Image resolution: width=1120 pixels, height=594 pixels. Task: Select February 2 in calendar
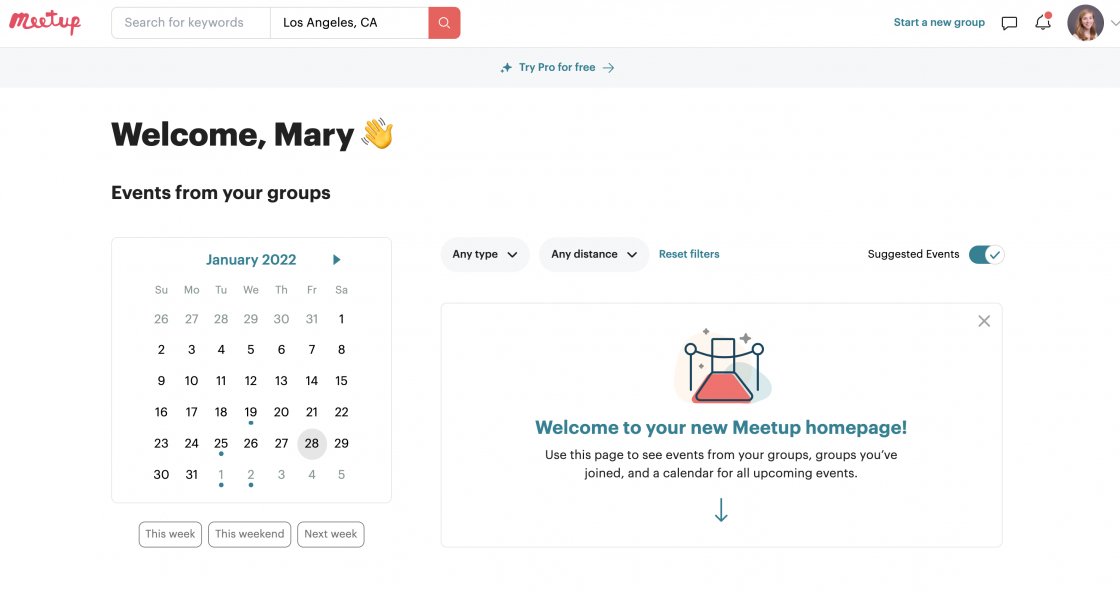(x=251, y=475)
